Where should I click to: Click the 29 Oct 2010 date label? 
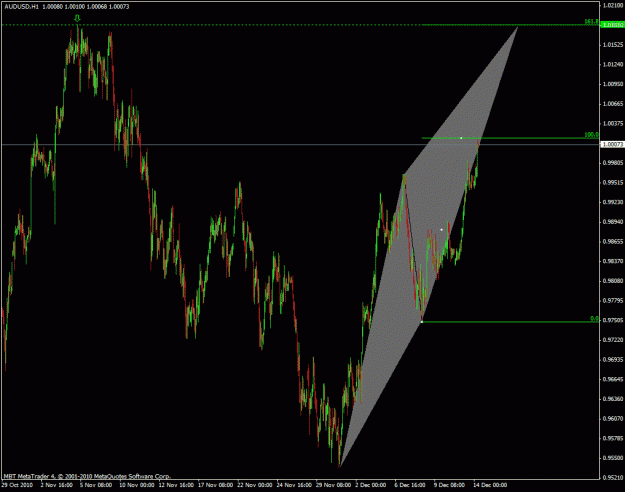[17, 485]
